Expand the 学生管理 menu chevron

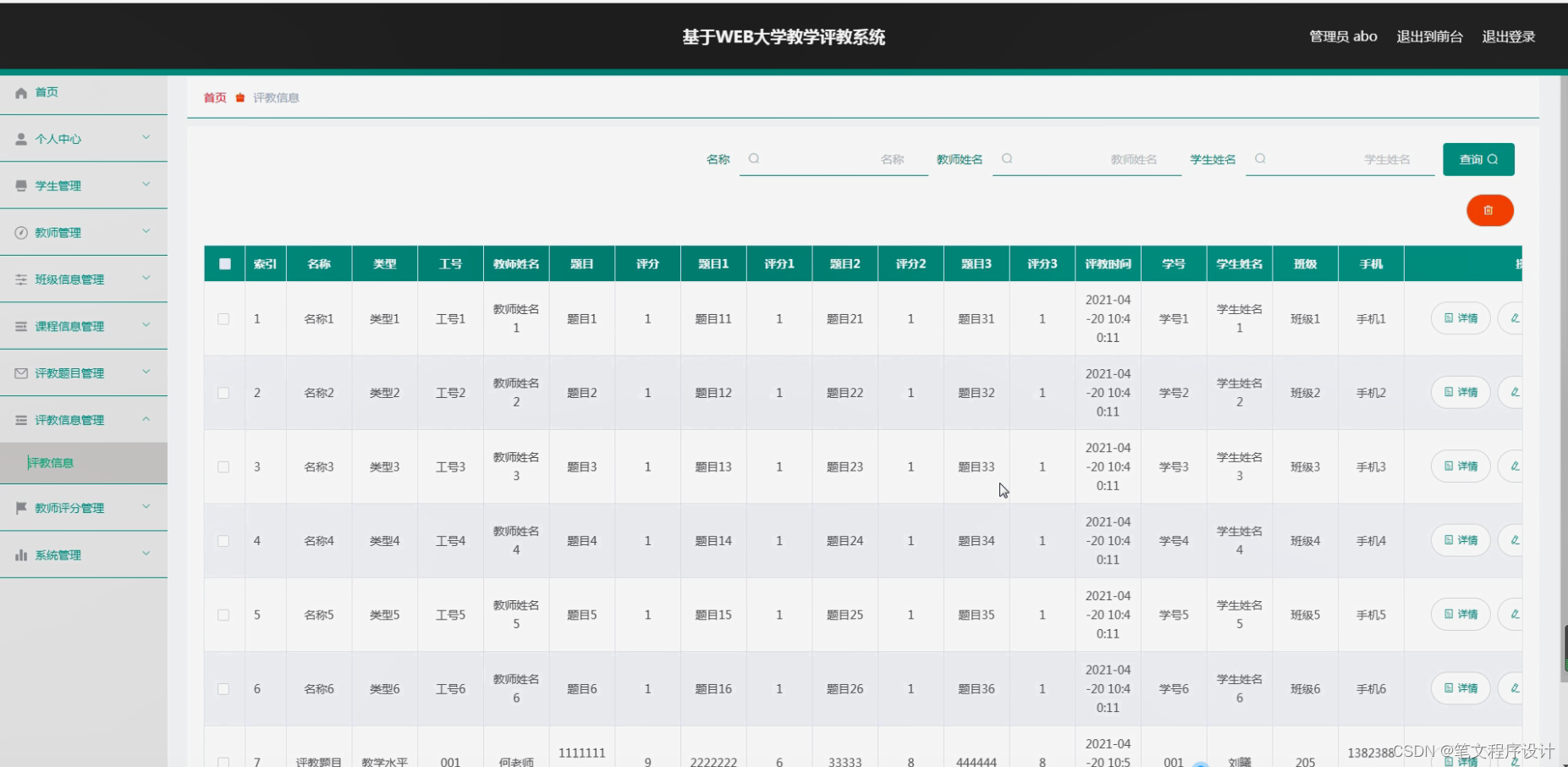[x=146, y=185]
